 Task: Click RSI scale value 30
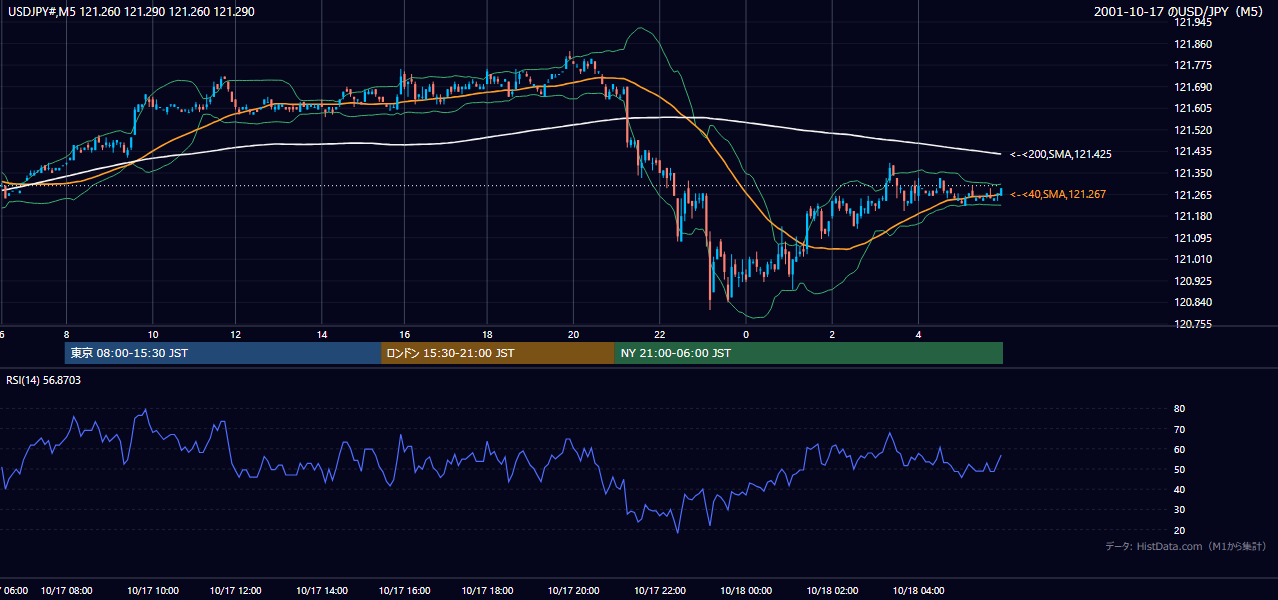pyautogui.click(x=1179, y=510)
